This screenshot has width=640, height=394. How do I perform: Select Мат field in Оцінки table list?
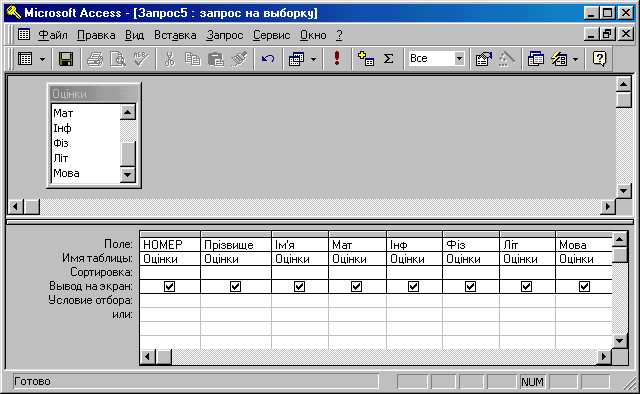tap(86, 113)
